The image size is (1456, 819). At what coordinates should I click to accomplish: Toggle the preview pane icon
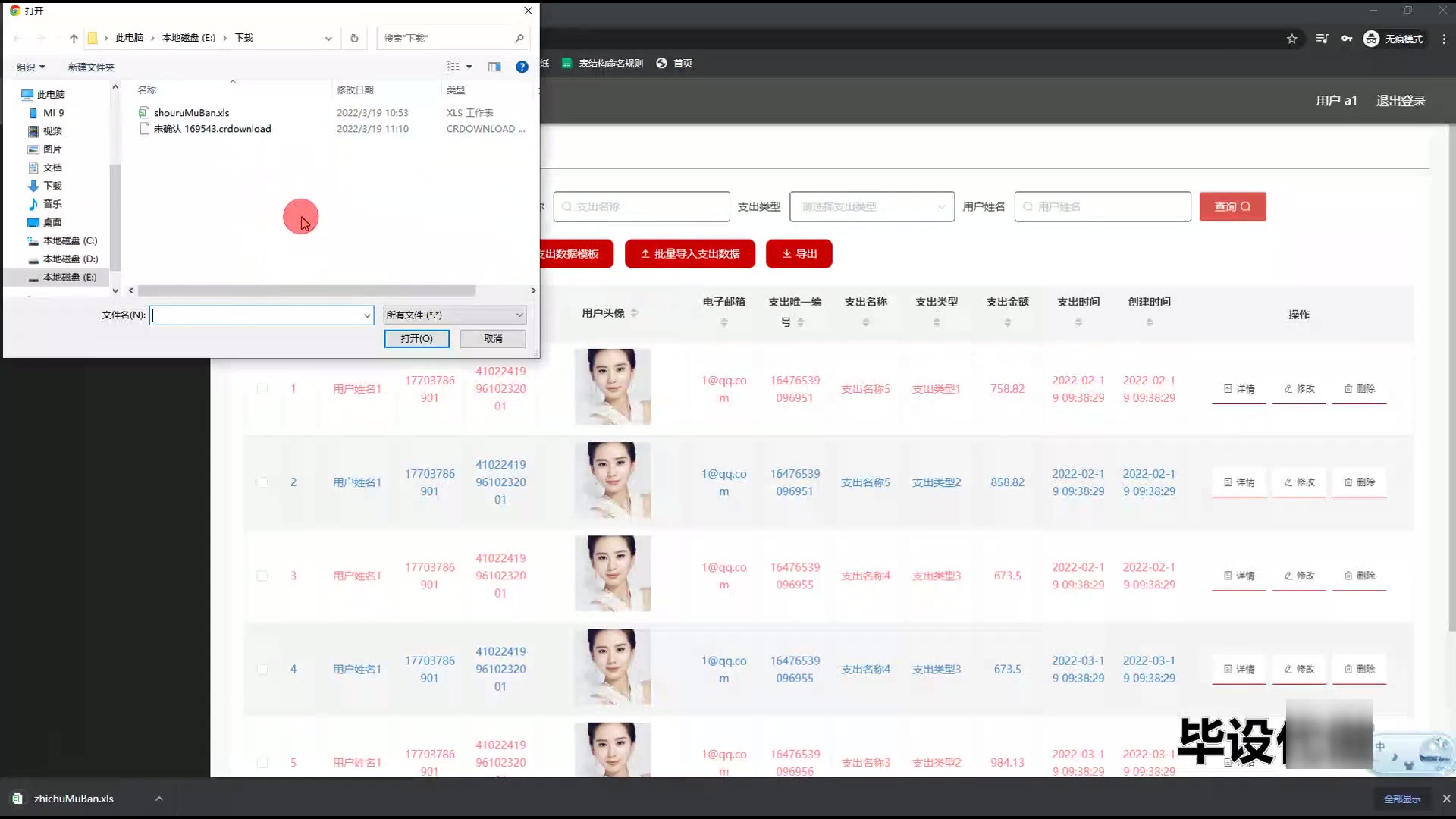click(494, 67)
